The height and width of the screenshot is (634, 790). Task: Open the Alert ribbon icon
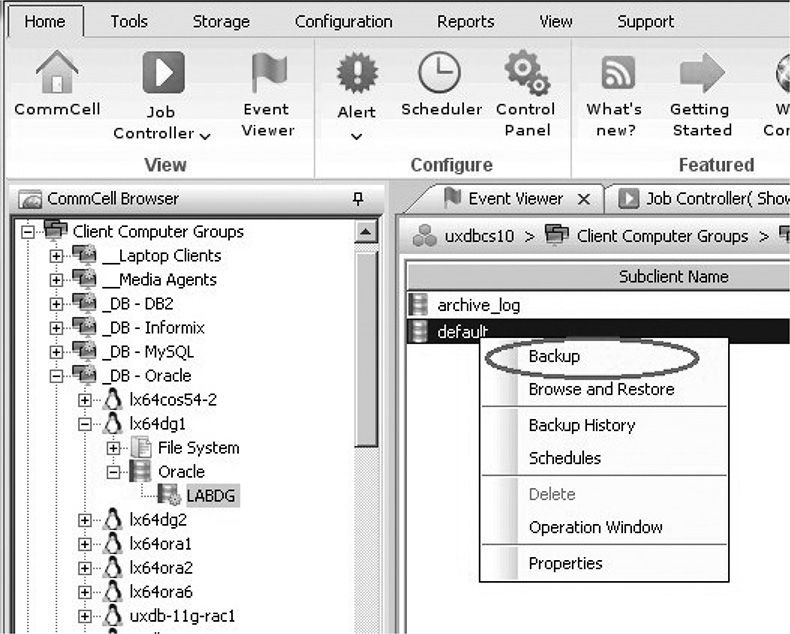(x=357, y=73)
